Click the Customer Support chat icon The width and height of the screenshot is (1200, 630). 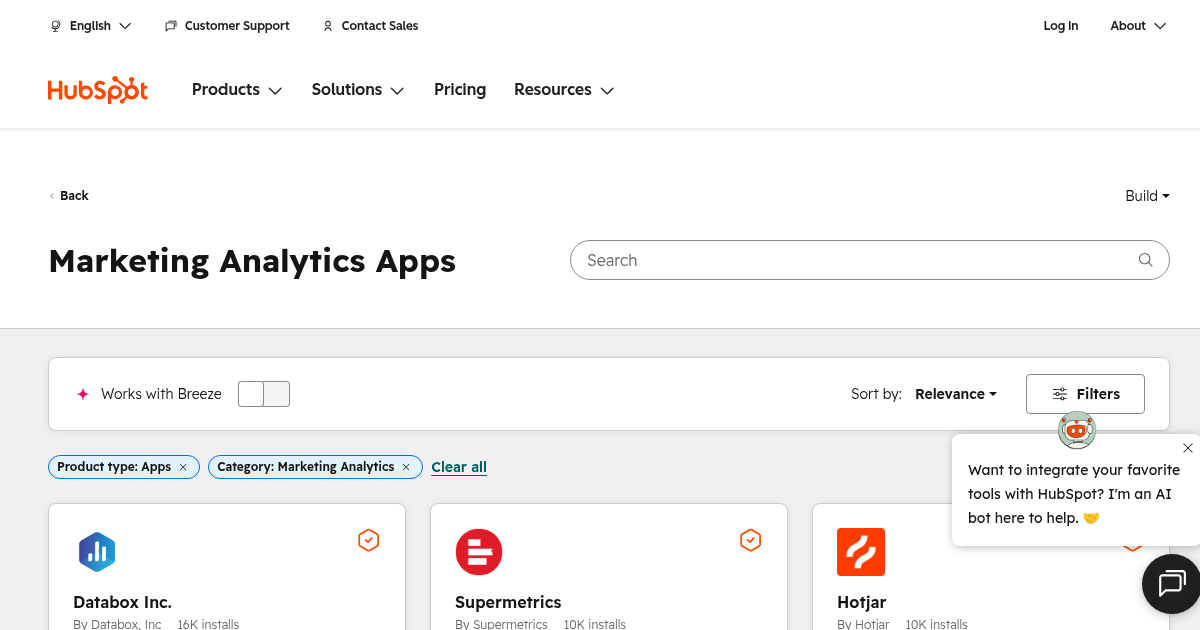click(x=171, y=26)
